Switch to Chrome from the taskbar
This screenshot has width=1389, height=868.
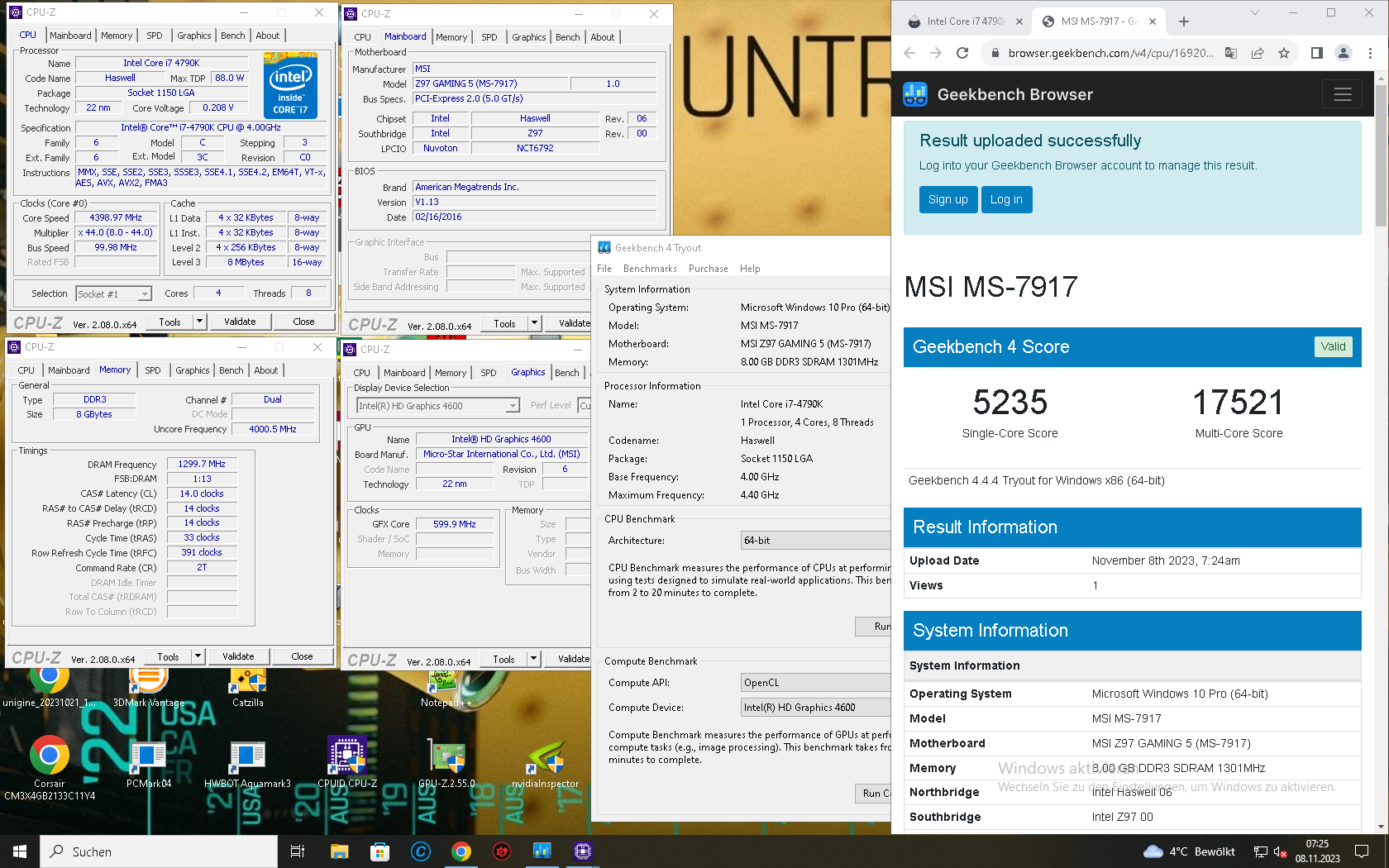coord(461,851)
